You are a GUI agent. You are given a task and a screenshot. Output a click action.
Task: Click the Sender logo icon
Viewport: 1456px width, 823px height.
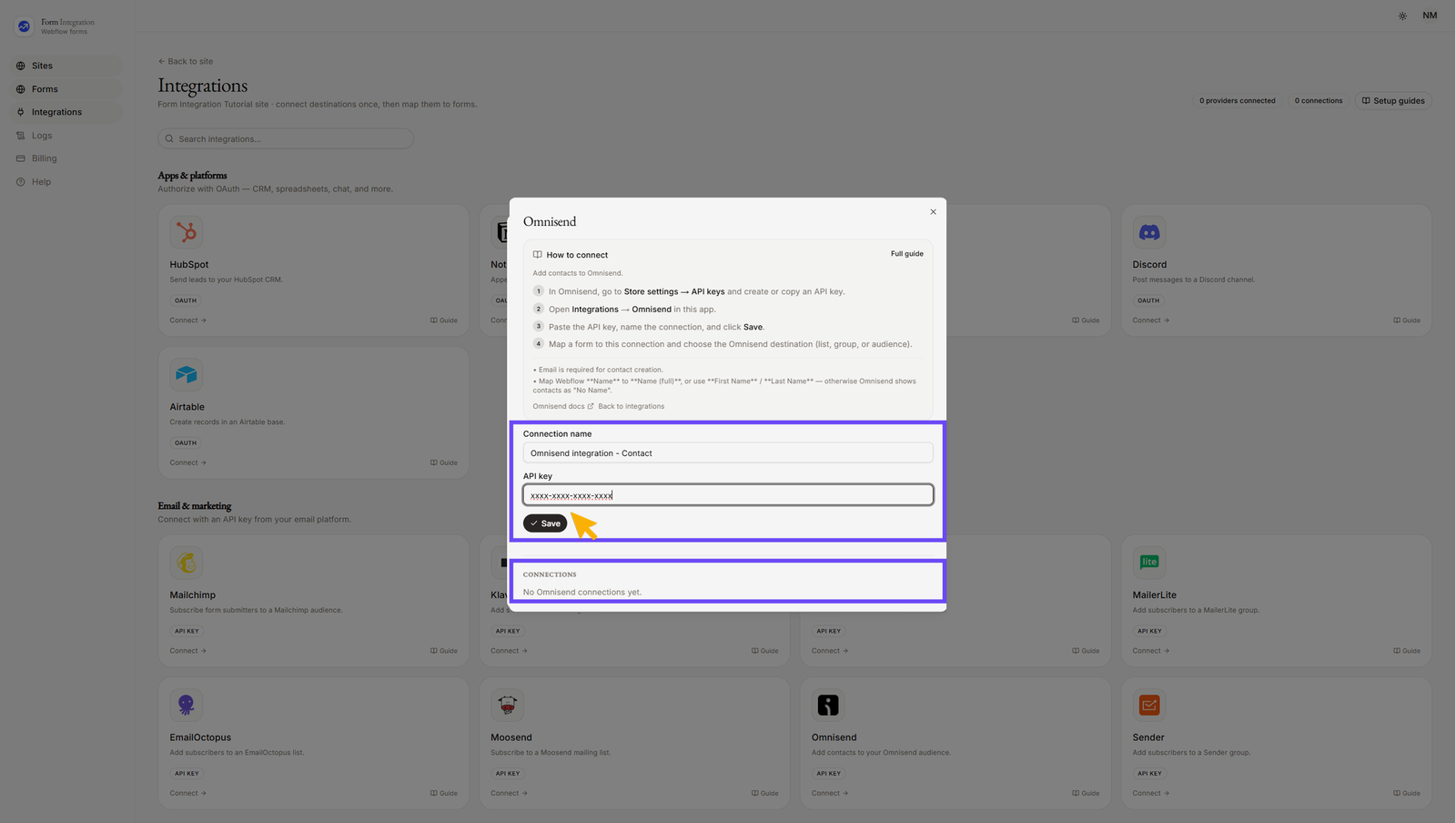1149,705
